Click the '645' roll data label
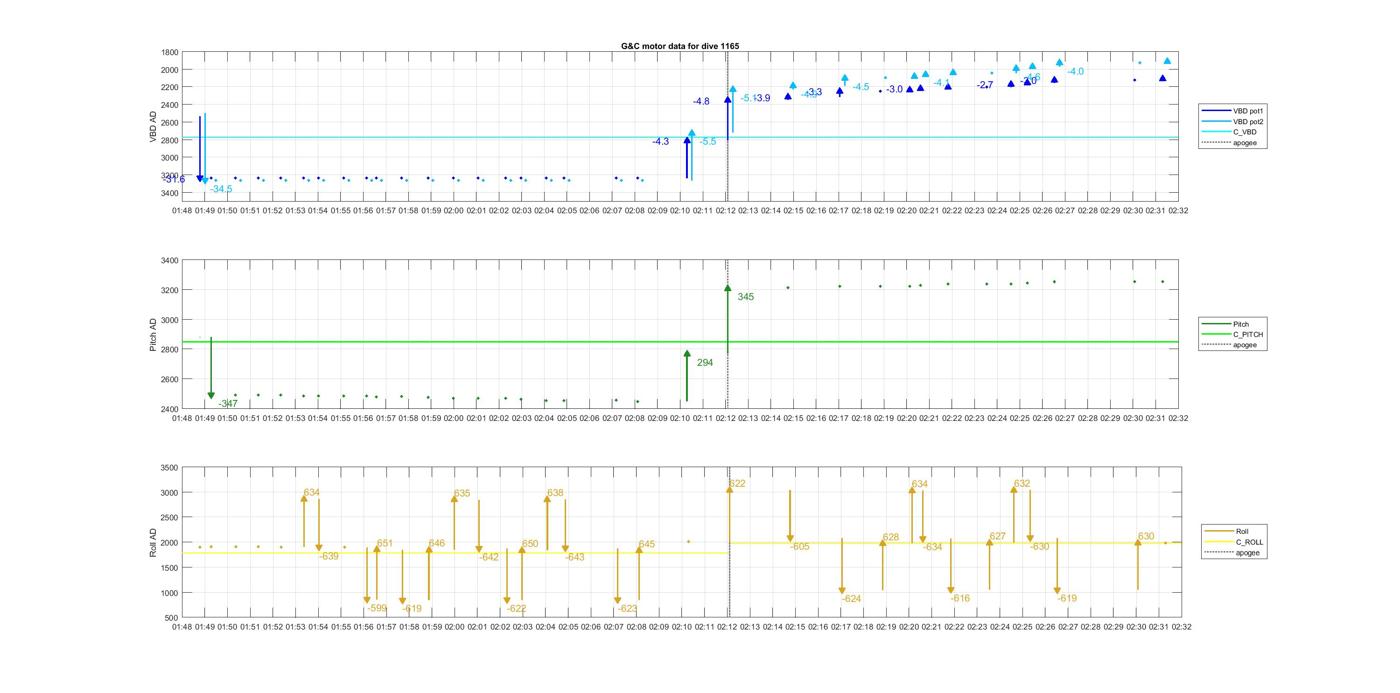The height and width of the screenshot is (693, 1400). 647,545
